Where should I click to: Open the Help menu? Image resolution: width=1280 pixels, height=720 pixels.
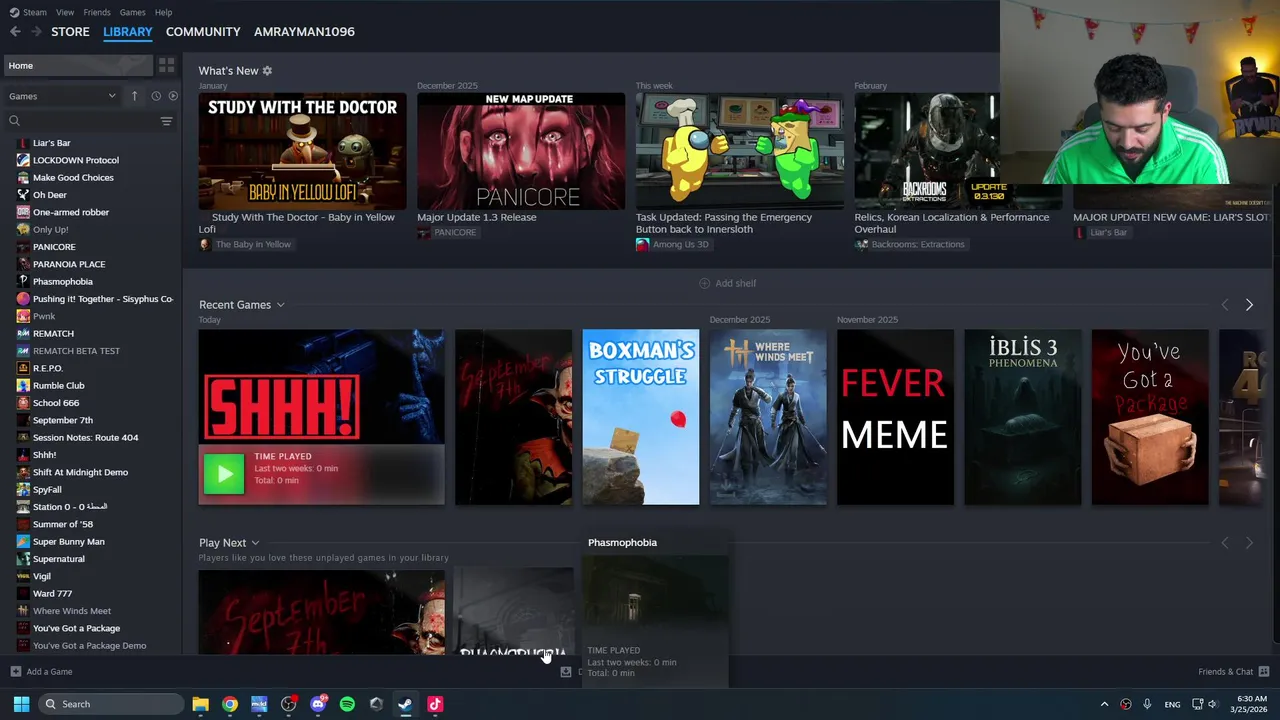coord(163,12)
